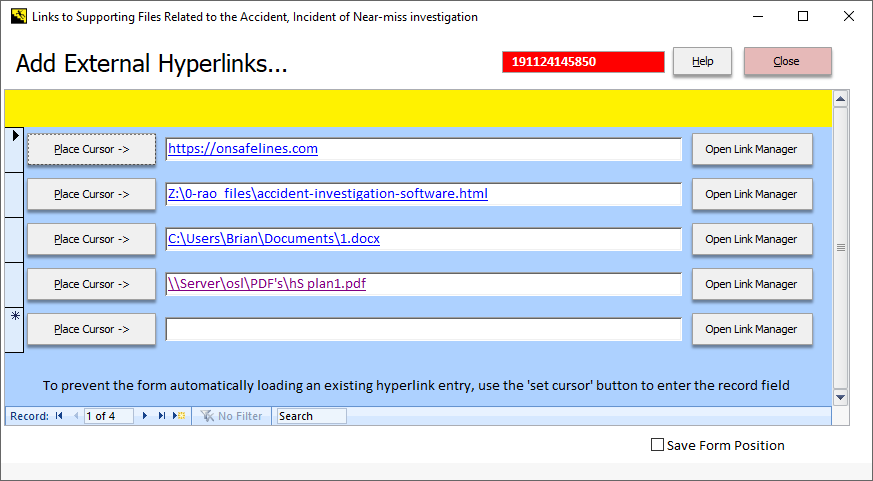Place cursor in the empty new row
The image size is (873, 481).
click(x=92, y=330)
